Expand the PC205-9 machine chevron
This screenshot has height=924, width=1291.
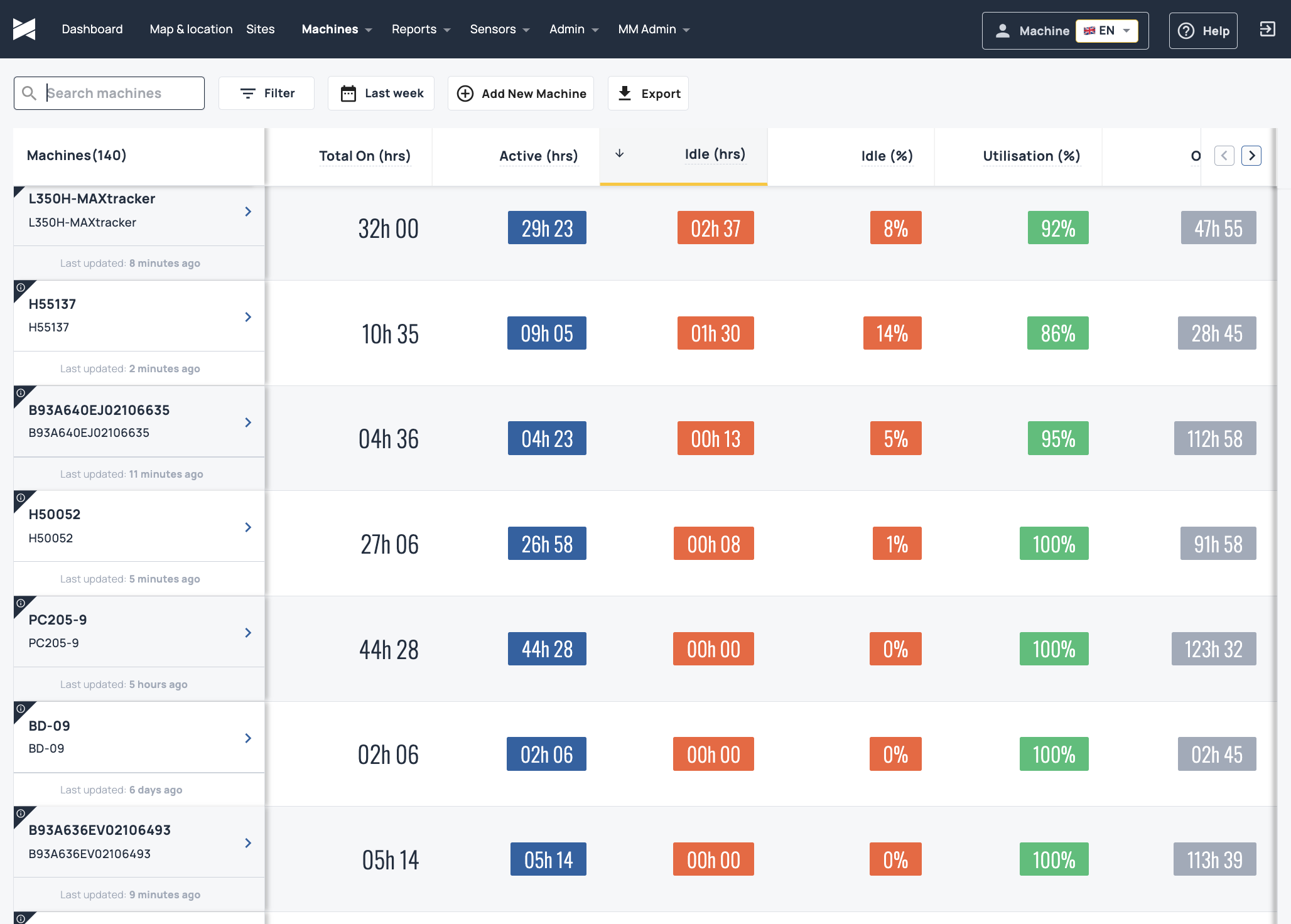pyautogui.click(x=248, y=633)
